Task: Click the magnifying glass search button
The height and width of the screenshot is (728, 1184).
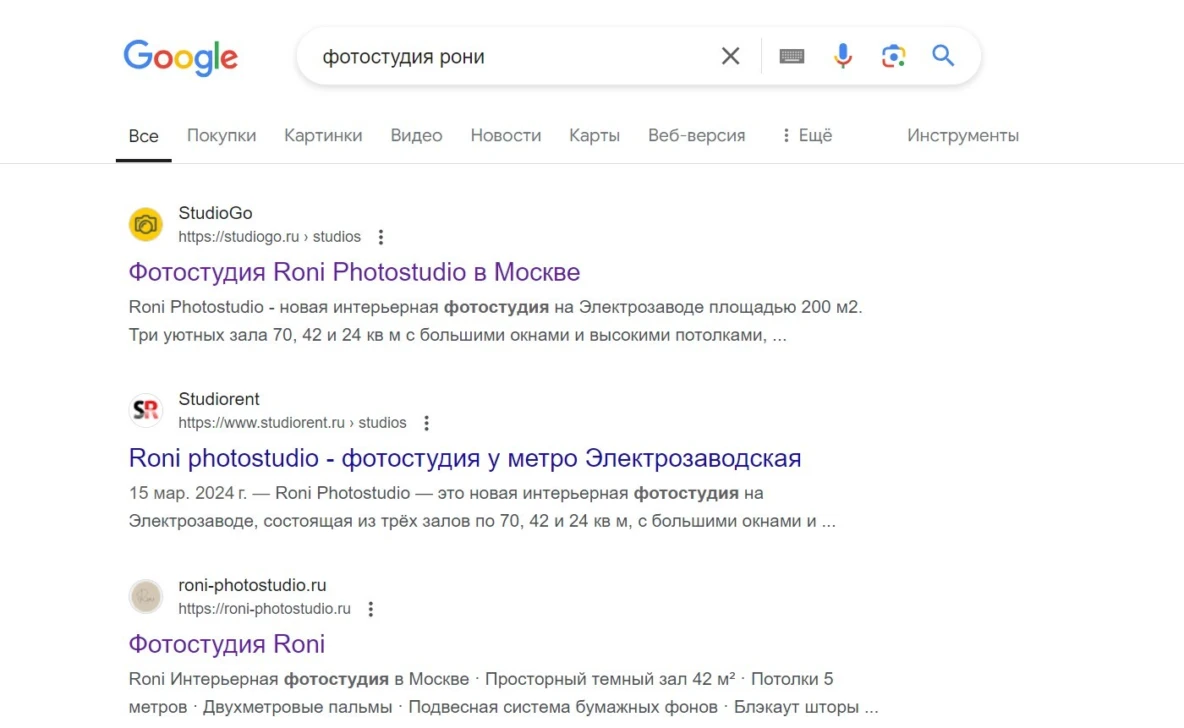Action: click(943, 56)
